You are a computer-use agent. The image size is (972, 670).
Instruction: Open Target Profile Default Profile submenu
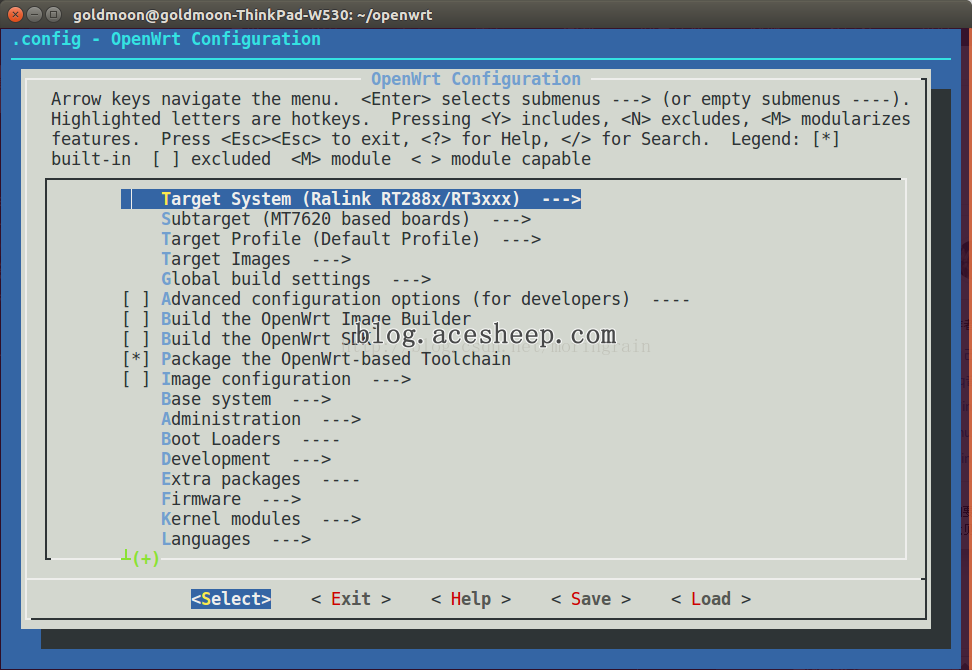(x=351, y=239)
